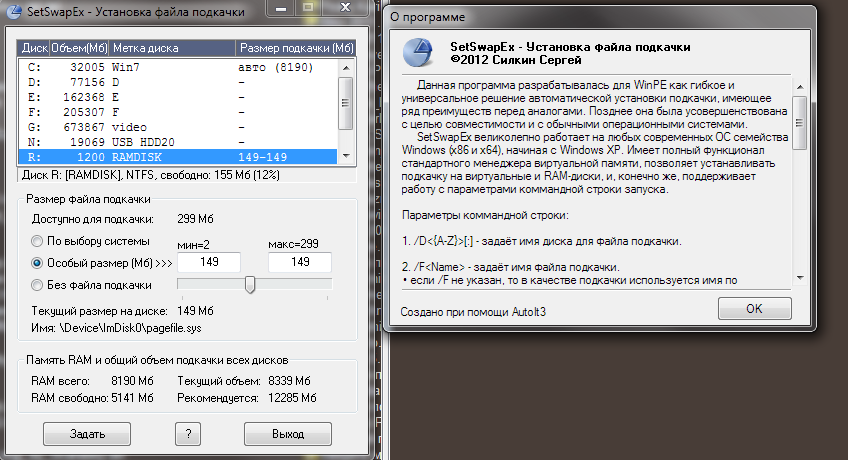The width and height of the screenshot is (848, 460).
Task: Select drive E: 162368 row
Action: pos(178,97)
